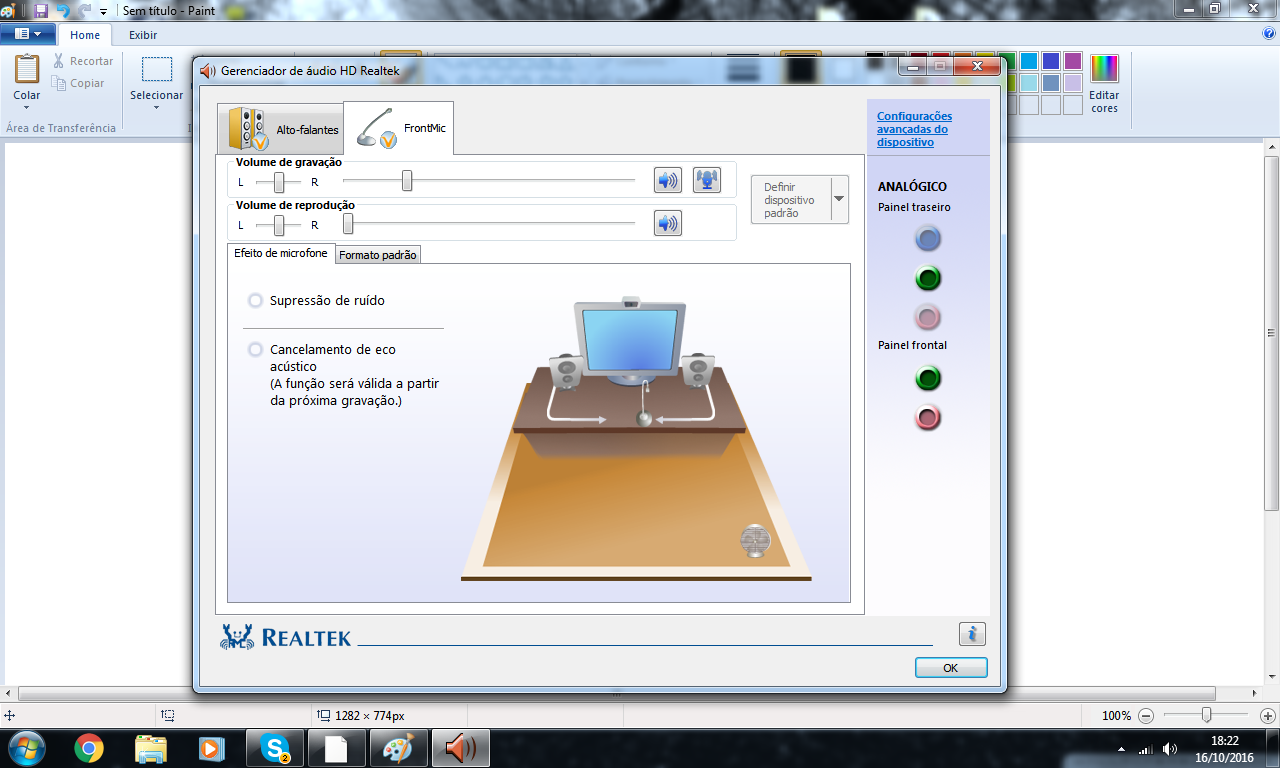Open Windows Start orb
Image resolution: width=1282 pixels, height=774 pixels.
(x=27, y=748)
